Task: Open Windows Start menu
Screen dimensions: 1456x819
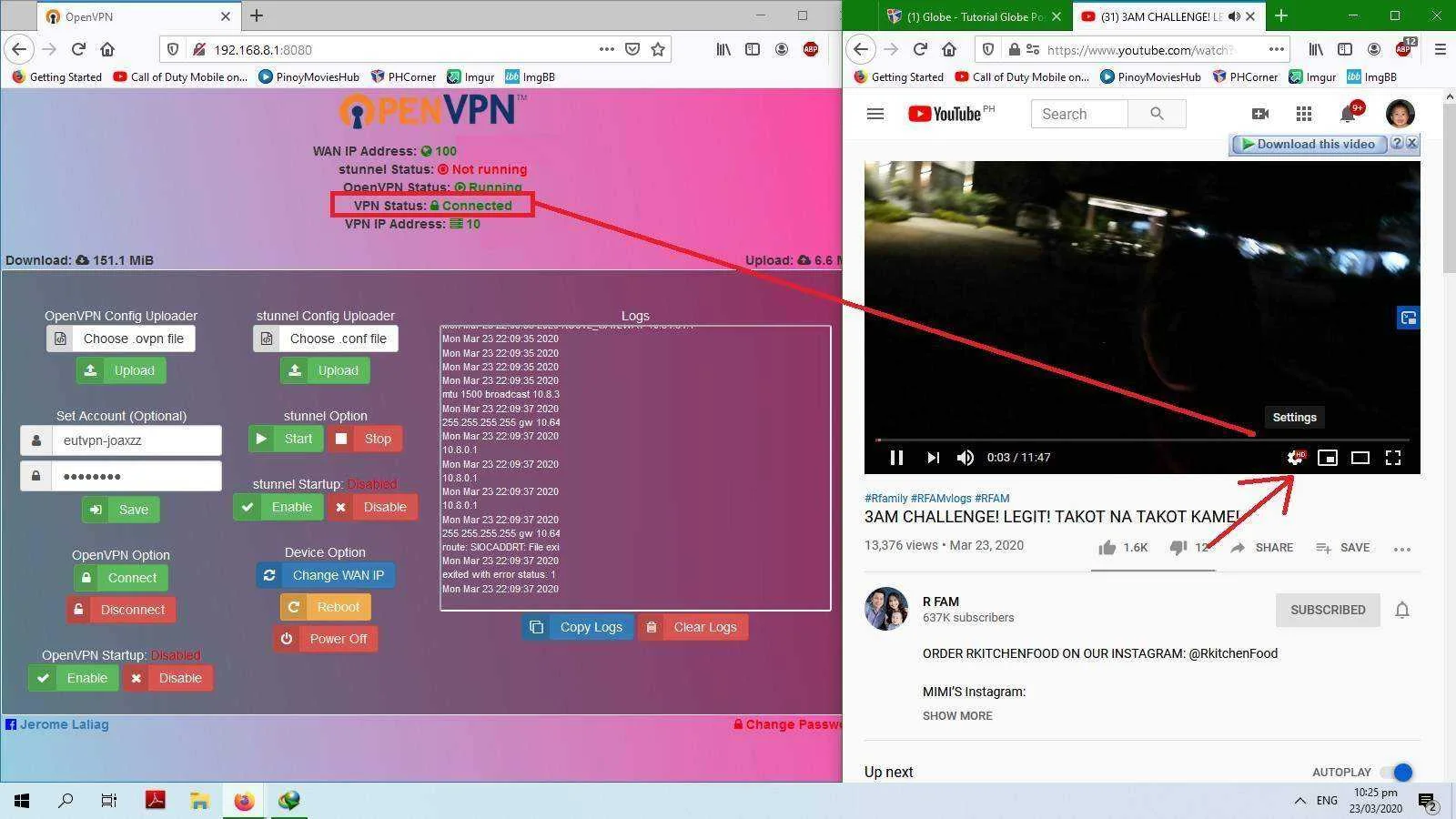Action: 22,801
